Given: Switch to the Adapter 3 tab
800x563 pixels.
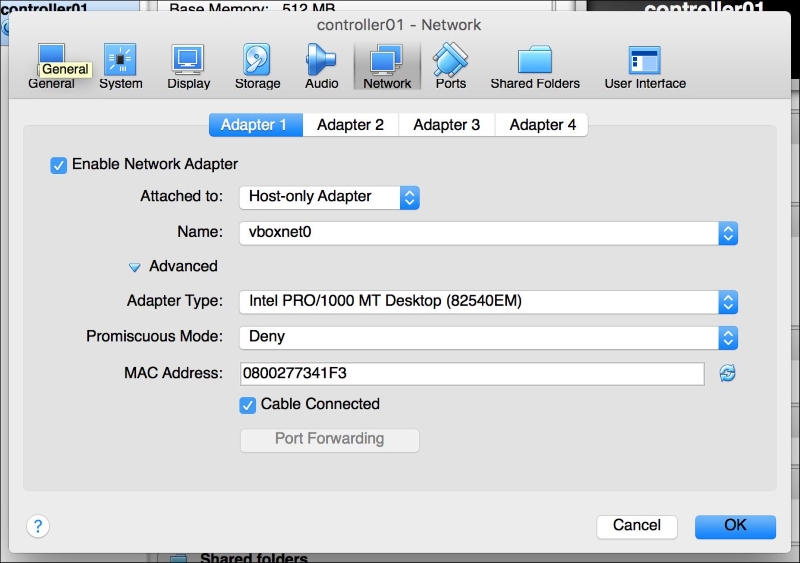Looking at the screenshot, I should (x=447, y=125).
